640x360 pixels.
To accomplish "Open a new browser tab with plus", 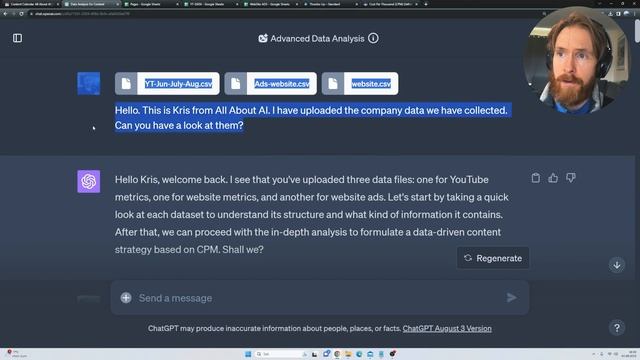I will pos(426,4).
